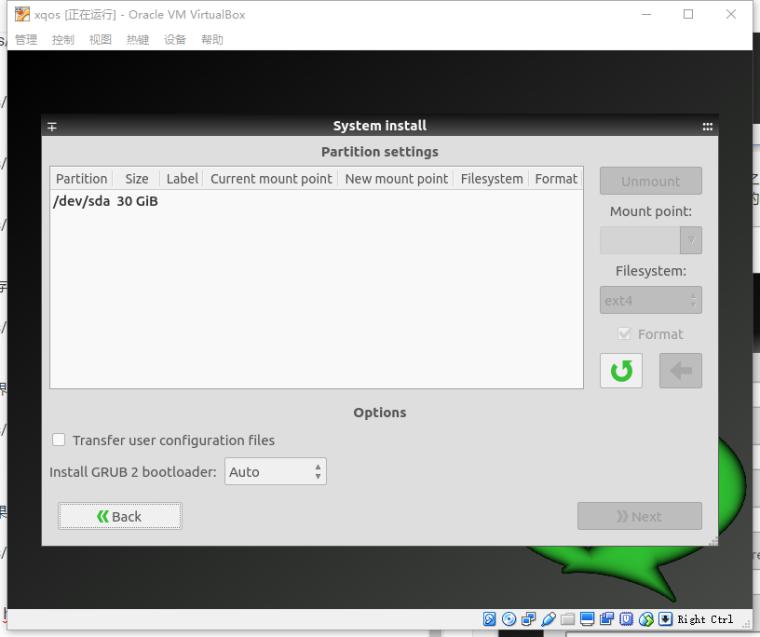
Task: Open the 视图 menu
Action: coord(100,39)
